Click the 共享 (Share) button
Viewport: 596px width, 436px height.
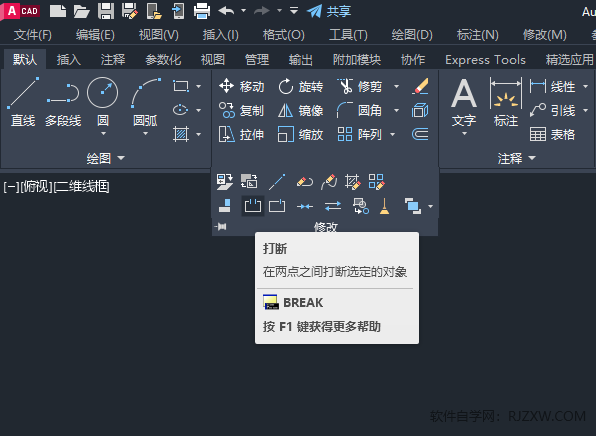pyautogui.click(x=329, y=11)
